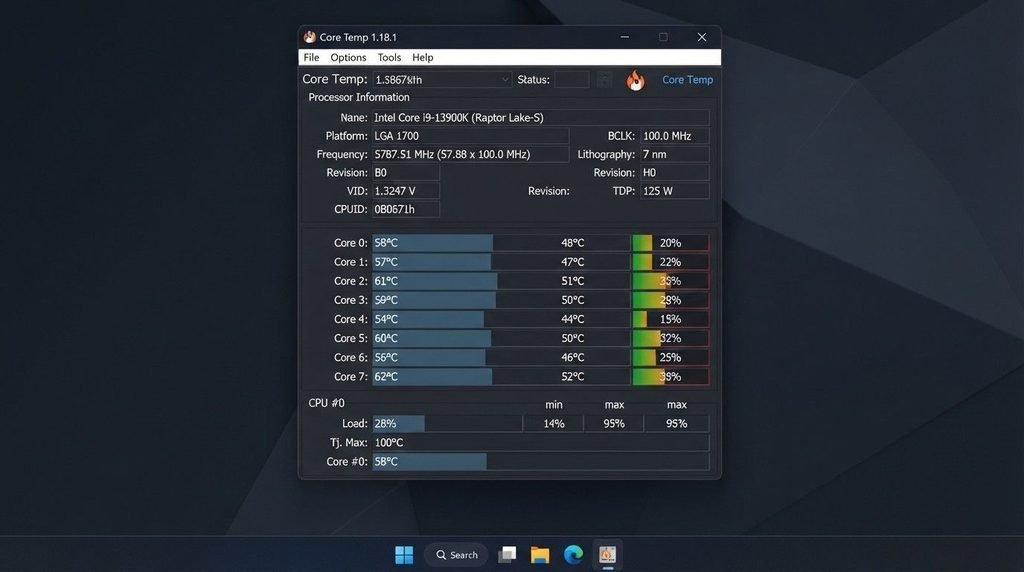The height and width of the screenshot is (572, 1024).
Task: Click the Core Temp flame logo icon
Action: pyautogui.click(x=635, y=80)
